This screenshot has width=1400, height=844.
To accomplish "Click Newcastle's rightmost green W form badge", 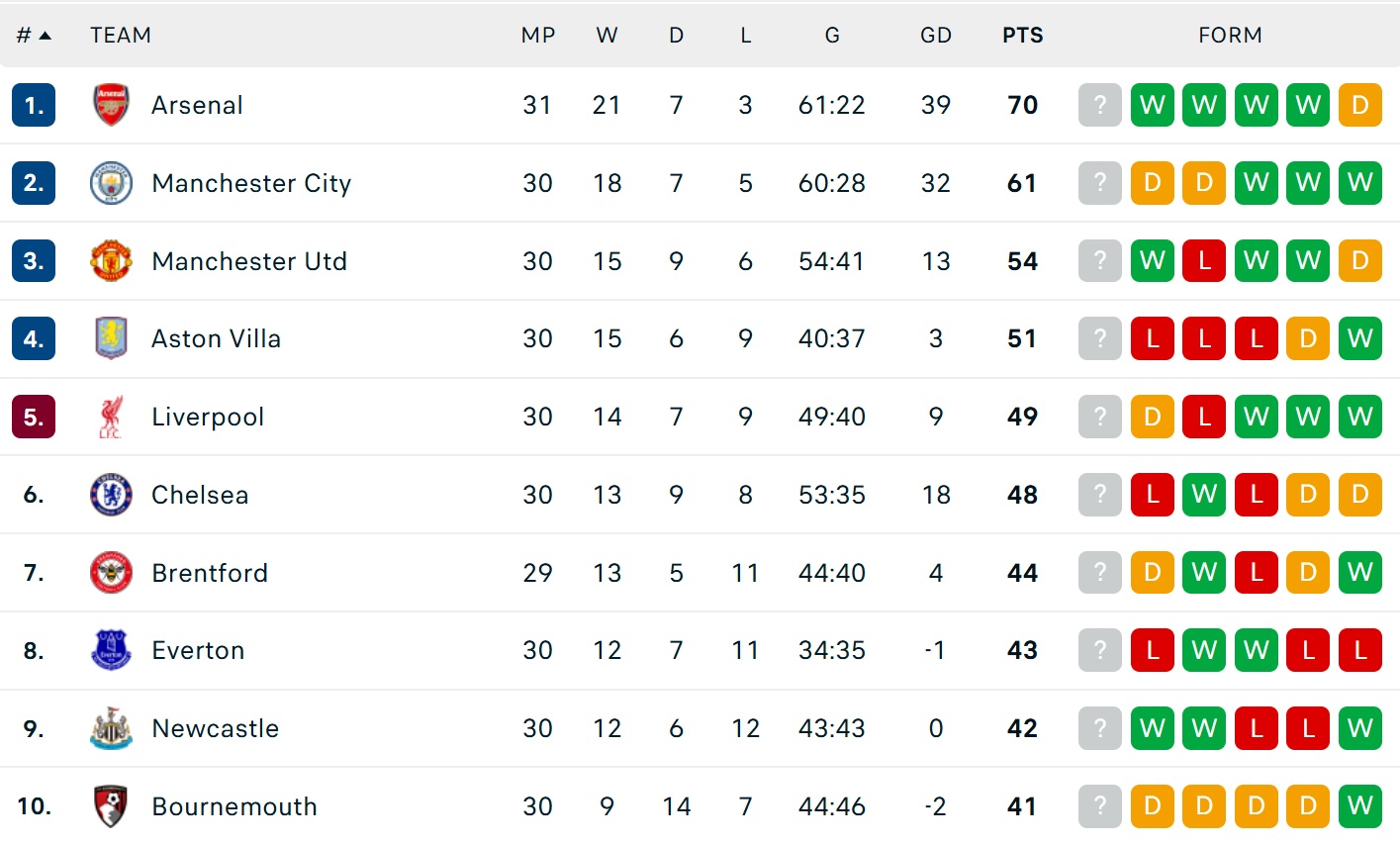I will click(x=1359, y=728).
